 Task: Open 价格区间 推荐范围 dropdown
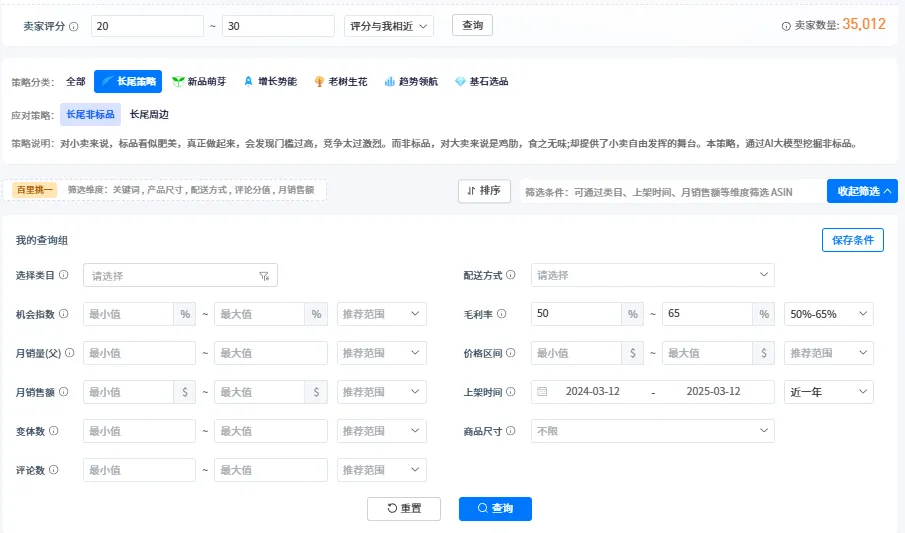[829, 353]
